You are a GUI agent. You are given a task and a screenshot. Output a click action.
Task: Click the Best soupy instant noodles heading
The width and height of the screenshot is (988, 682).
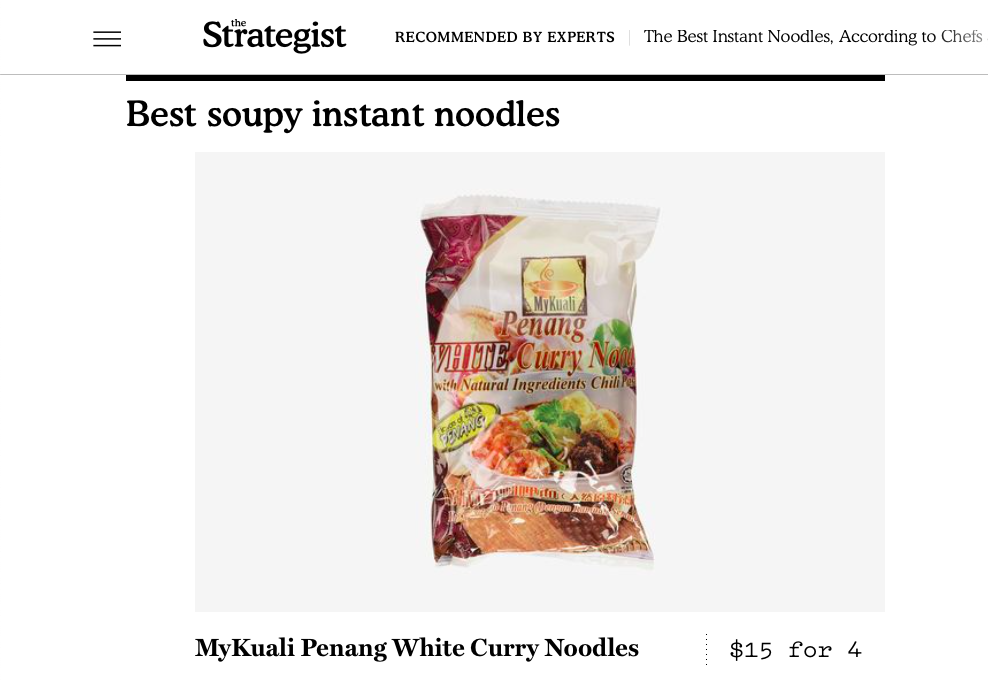(x=343, y=114)
